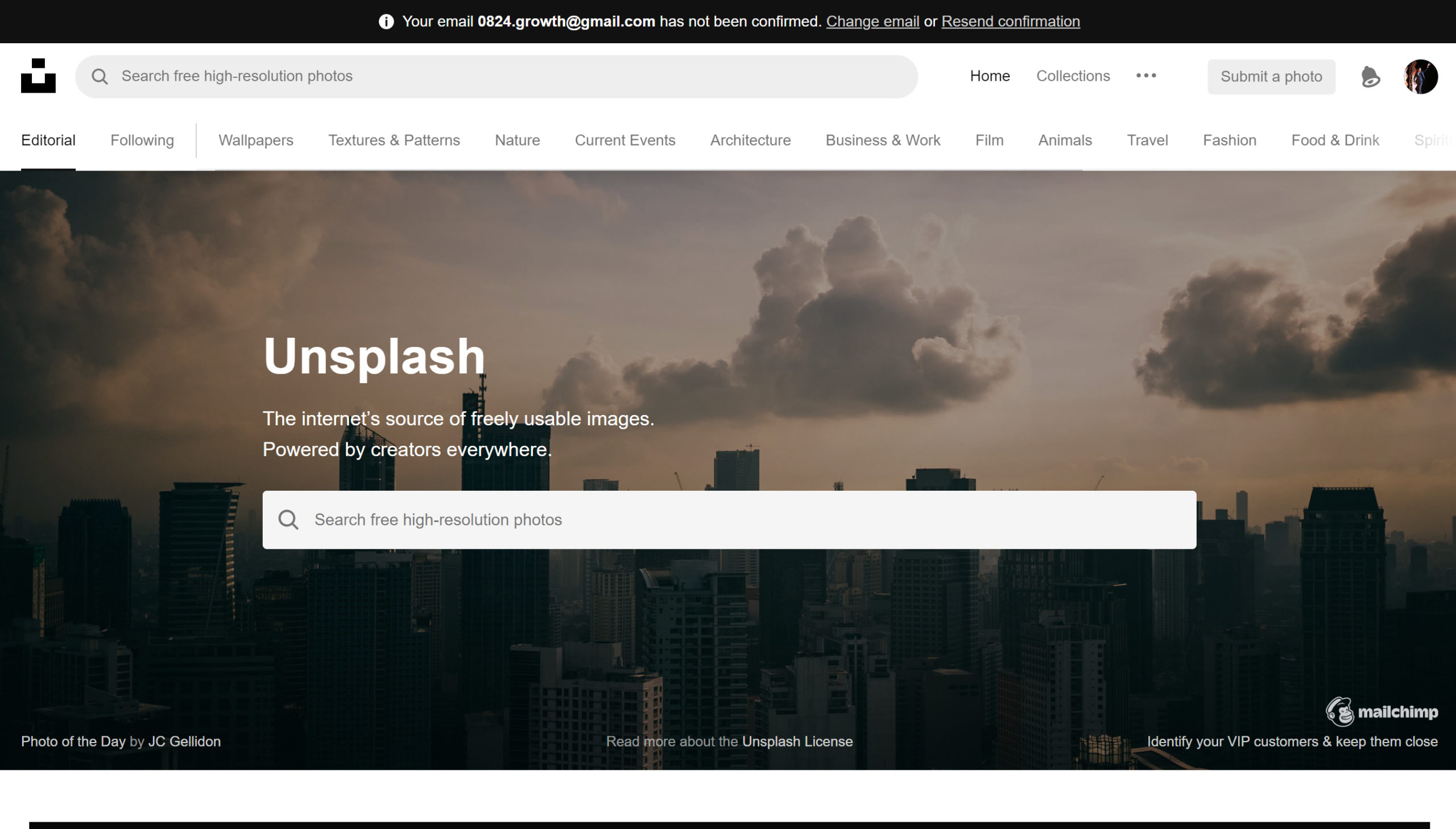Click the email address 0824.growth@gmail.com
The height and width of the screenshot is (829, 1456).
pos(566,22)
